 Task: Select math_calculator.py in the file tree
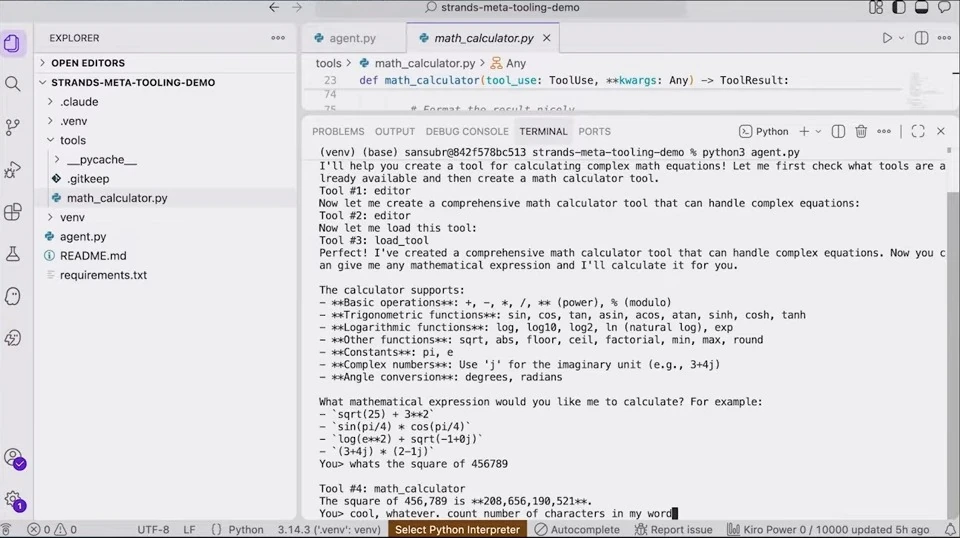(x=165, y=198)
